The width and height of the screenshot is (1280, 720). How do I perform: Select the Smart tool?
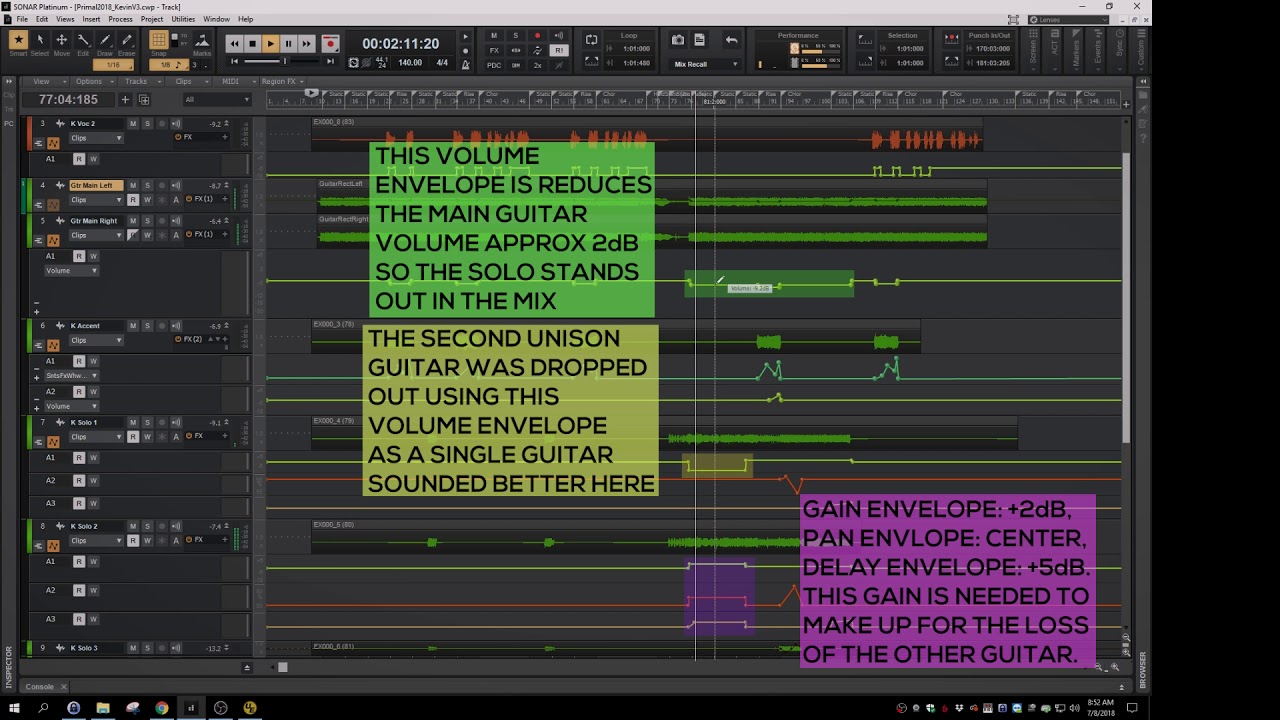(x=18, y=41)
